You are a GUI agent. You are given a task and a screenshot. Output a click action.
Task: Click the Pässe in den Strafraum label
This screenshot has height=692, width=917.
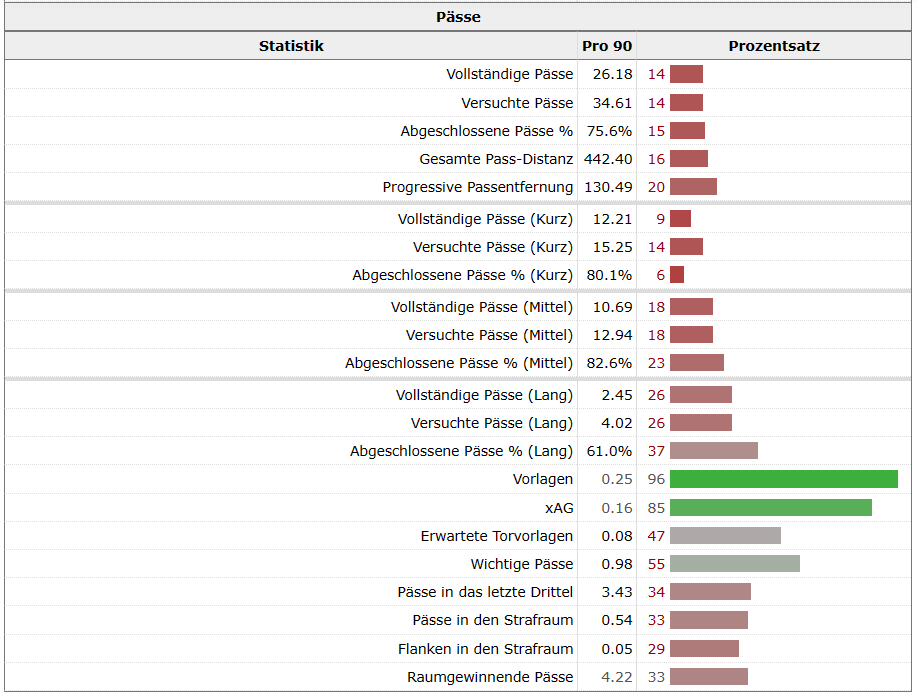(492, 621)
